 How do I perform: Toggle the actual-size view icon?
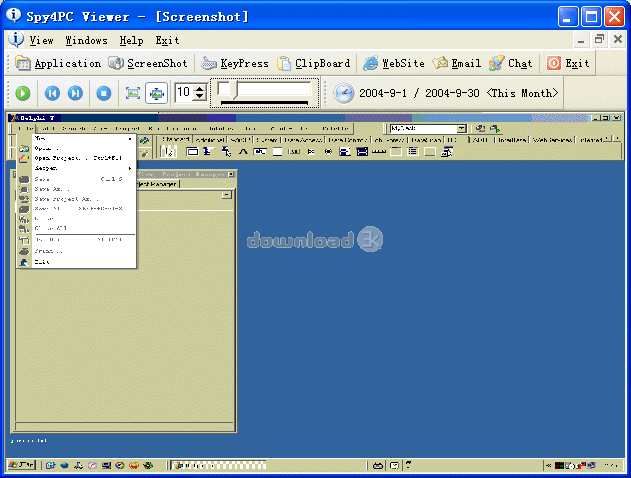pyautogui.click(x=156, y=93)
